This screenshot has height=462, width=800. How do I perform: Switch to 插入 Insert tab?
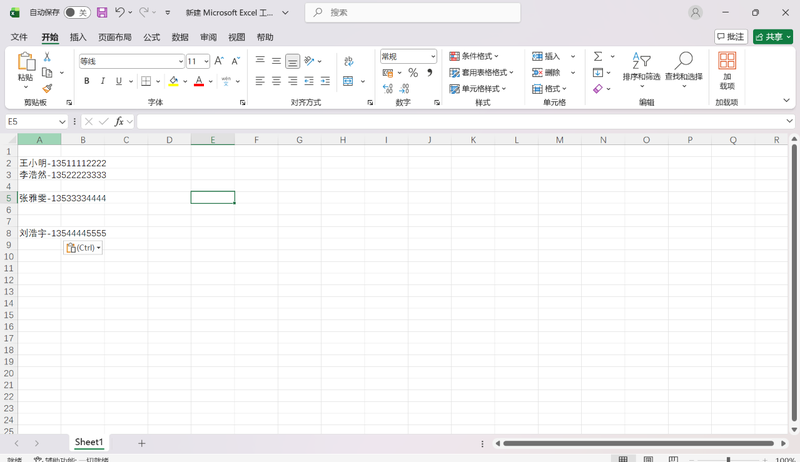(78, 37)
